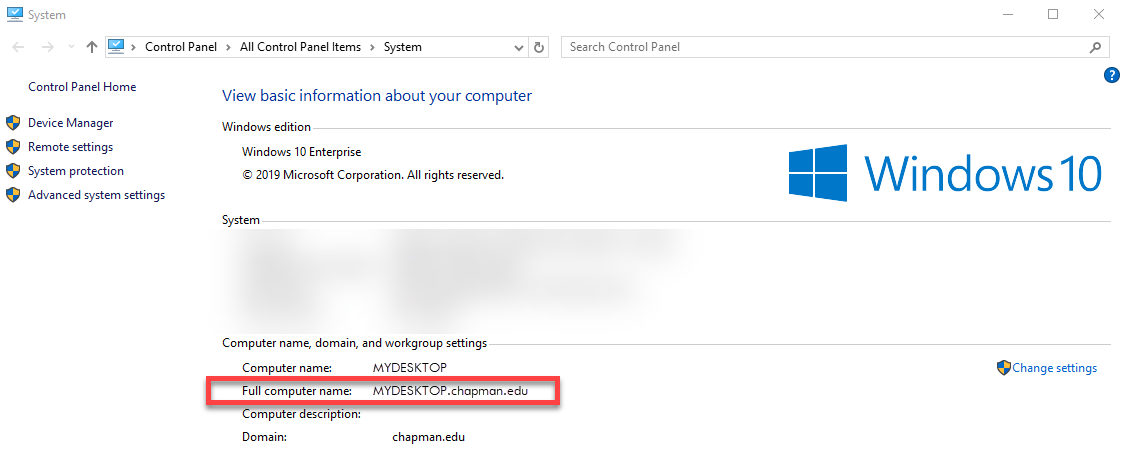Screen dimensions: 1121x458
Task: Expand the address bar history dropdown
Action: pos(519,47)
